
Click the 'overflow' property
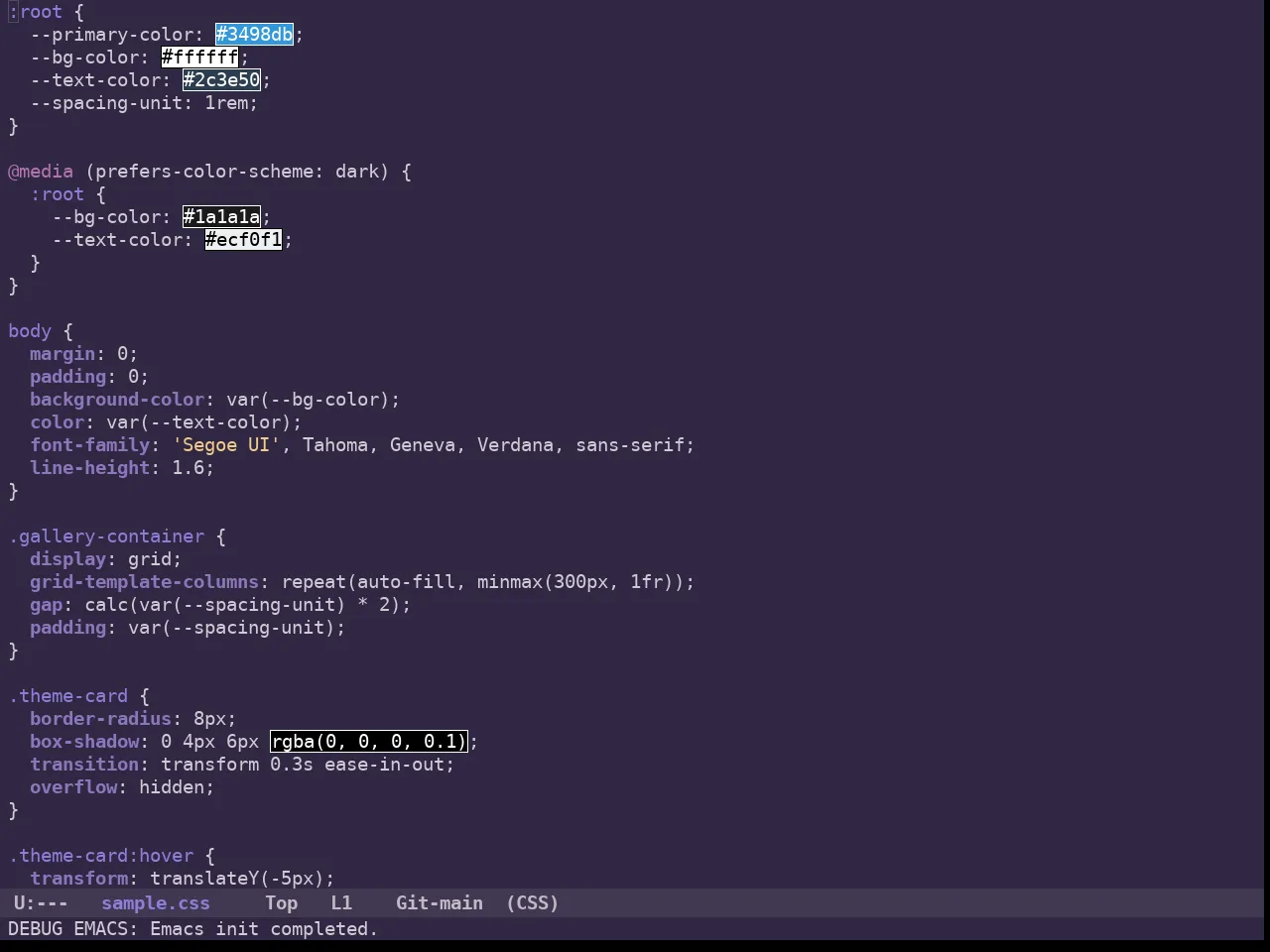[x=73, y=786]
